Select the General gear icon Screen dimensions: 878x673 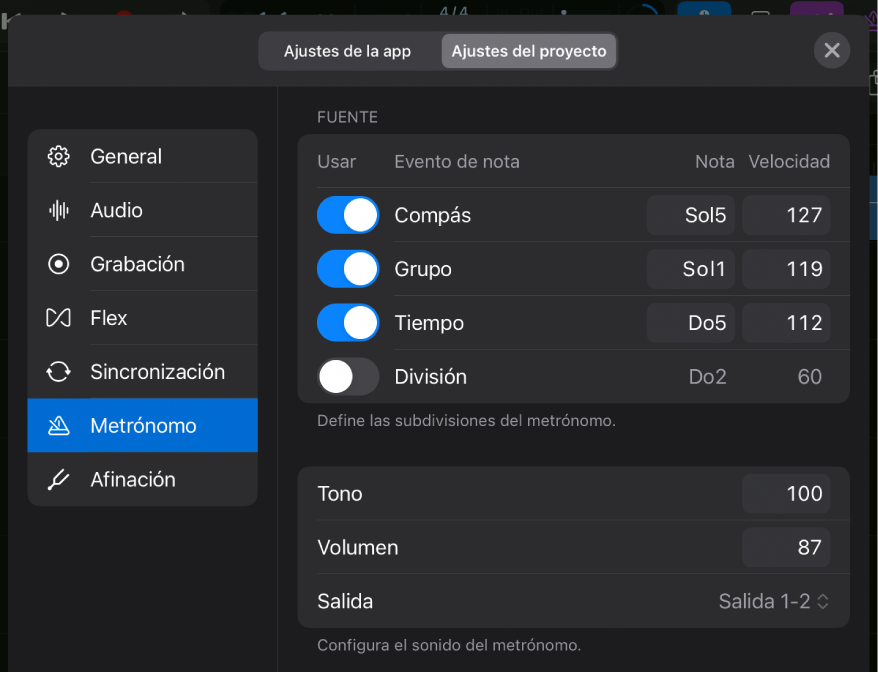[58, 156]
